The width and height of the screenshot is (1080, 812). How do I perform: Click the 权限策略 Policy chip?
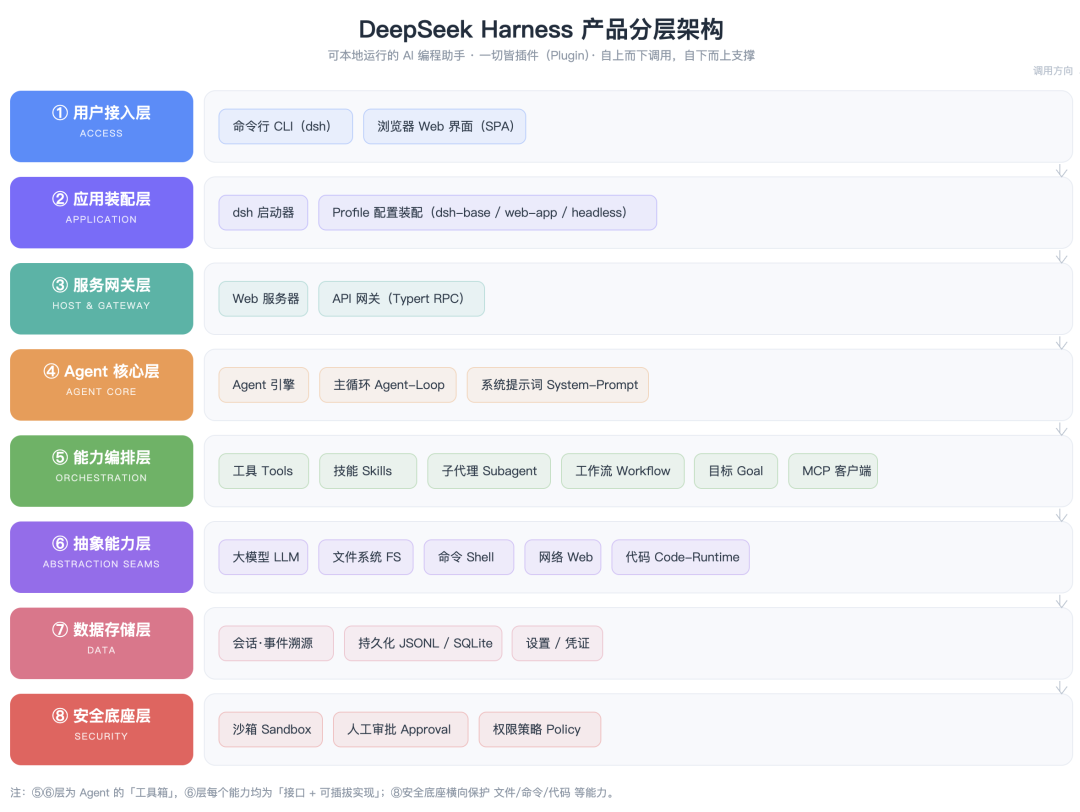(540, 729)
